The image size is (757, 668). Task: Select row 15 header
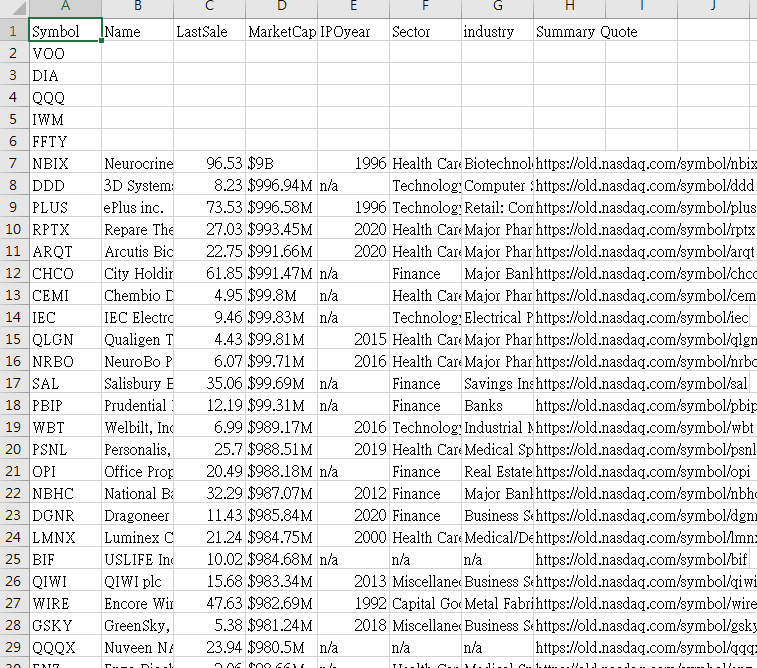click(x=14, y=339)
